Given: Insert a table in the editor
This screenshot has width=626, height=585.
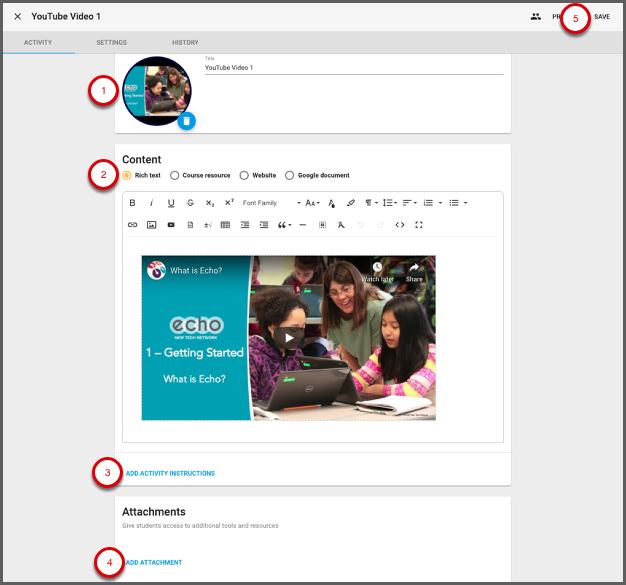Looking at the screenshot, I should point(225,225).
